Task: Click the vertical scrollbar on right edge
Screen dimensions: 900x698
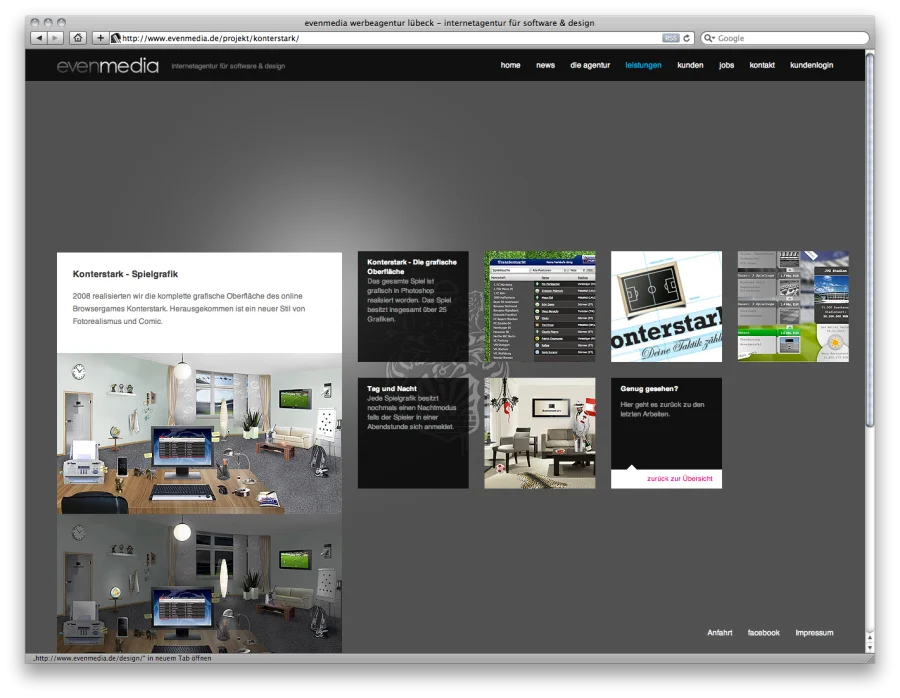Action: (869, 240)
